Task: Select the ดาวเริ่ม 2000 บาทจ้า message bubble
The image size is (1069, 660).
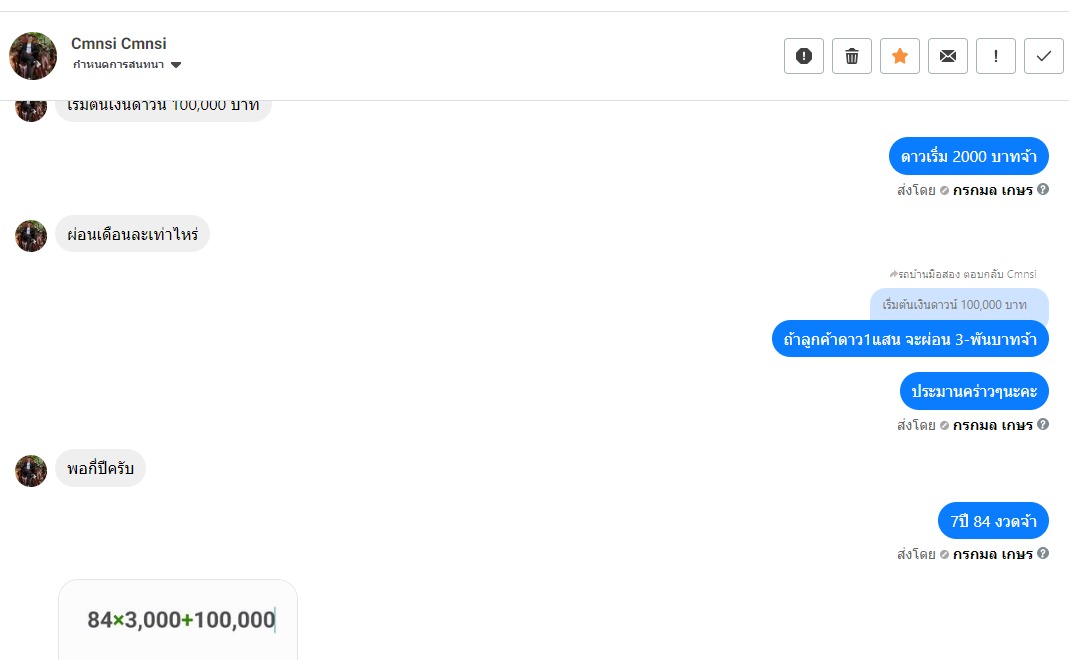Action: (968, 156)
